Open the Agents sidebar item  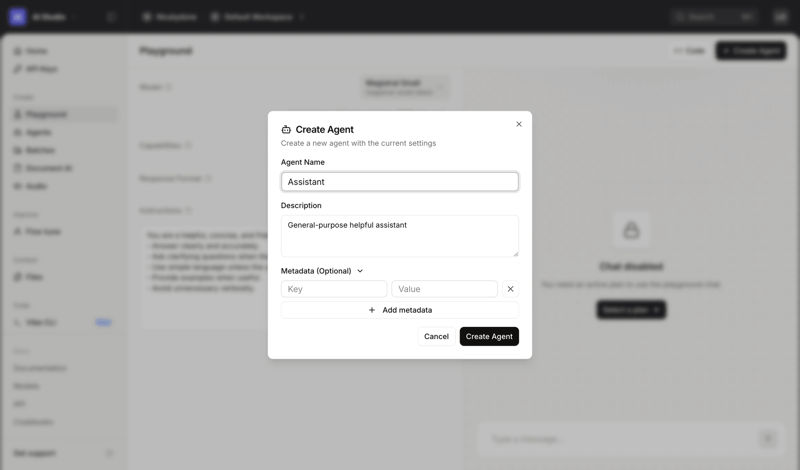pos(39,132)
